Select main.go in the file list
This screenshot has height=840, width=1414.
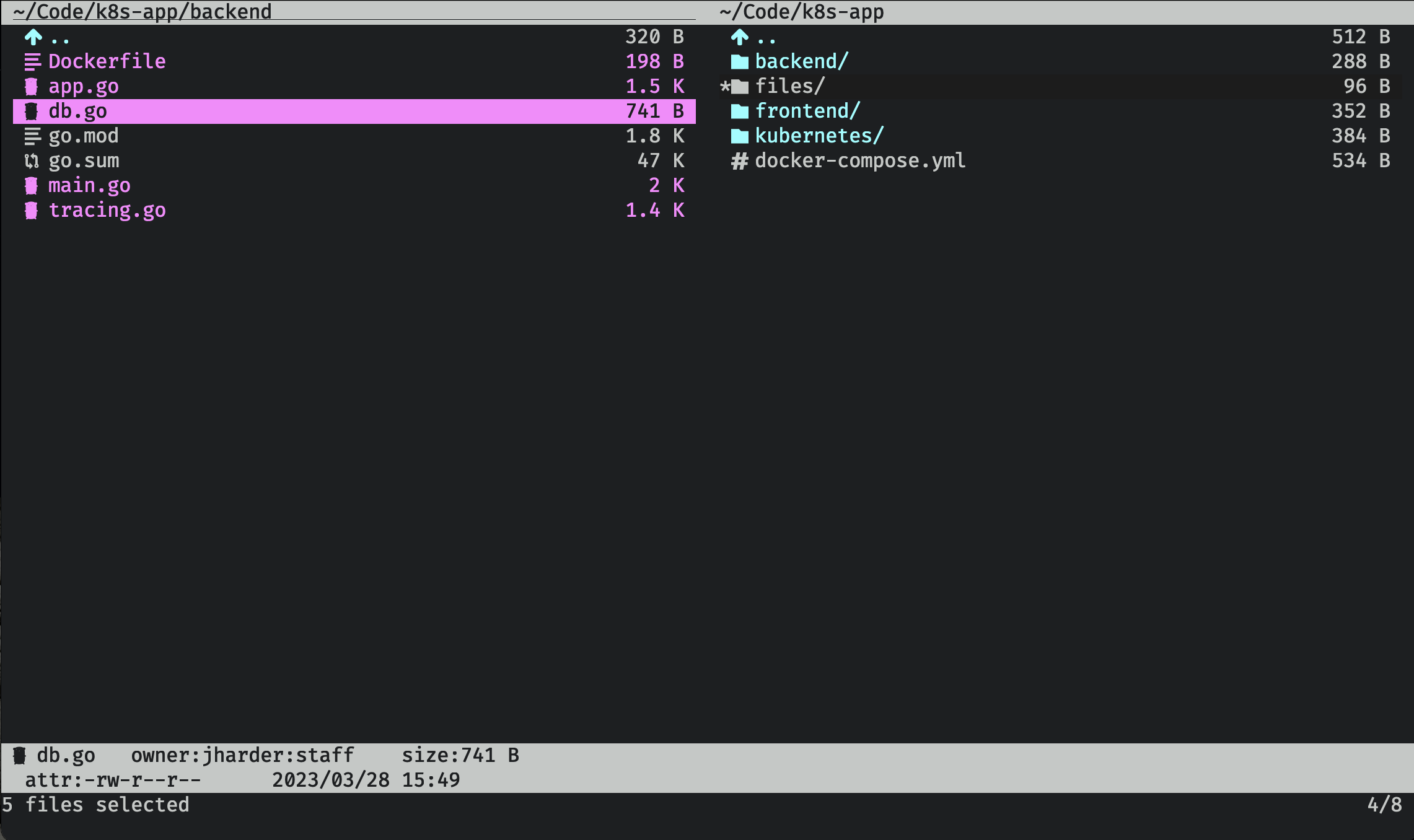point(90,185)
